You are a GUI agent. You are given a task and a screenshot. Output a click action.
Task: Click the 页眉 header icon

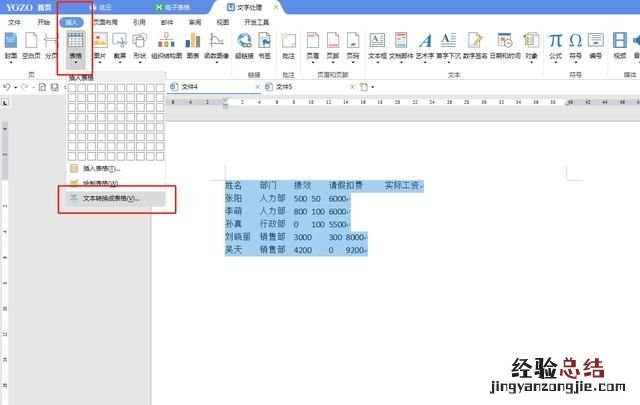click(x=313, y=41)
